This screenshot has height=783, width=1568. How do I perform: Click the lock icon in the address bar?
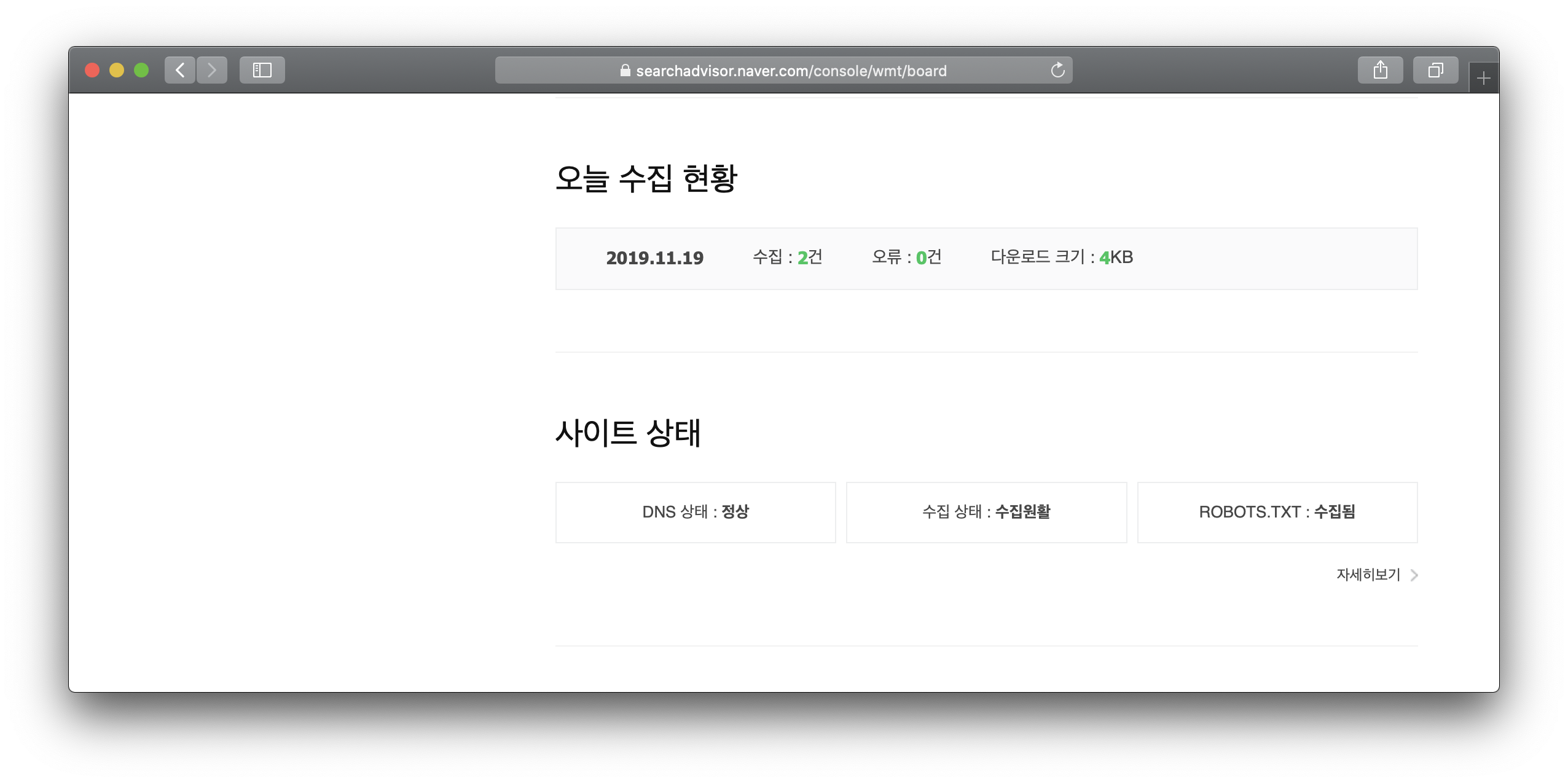pos(625,71)
